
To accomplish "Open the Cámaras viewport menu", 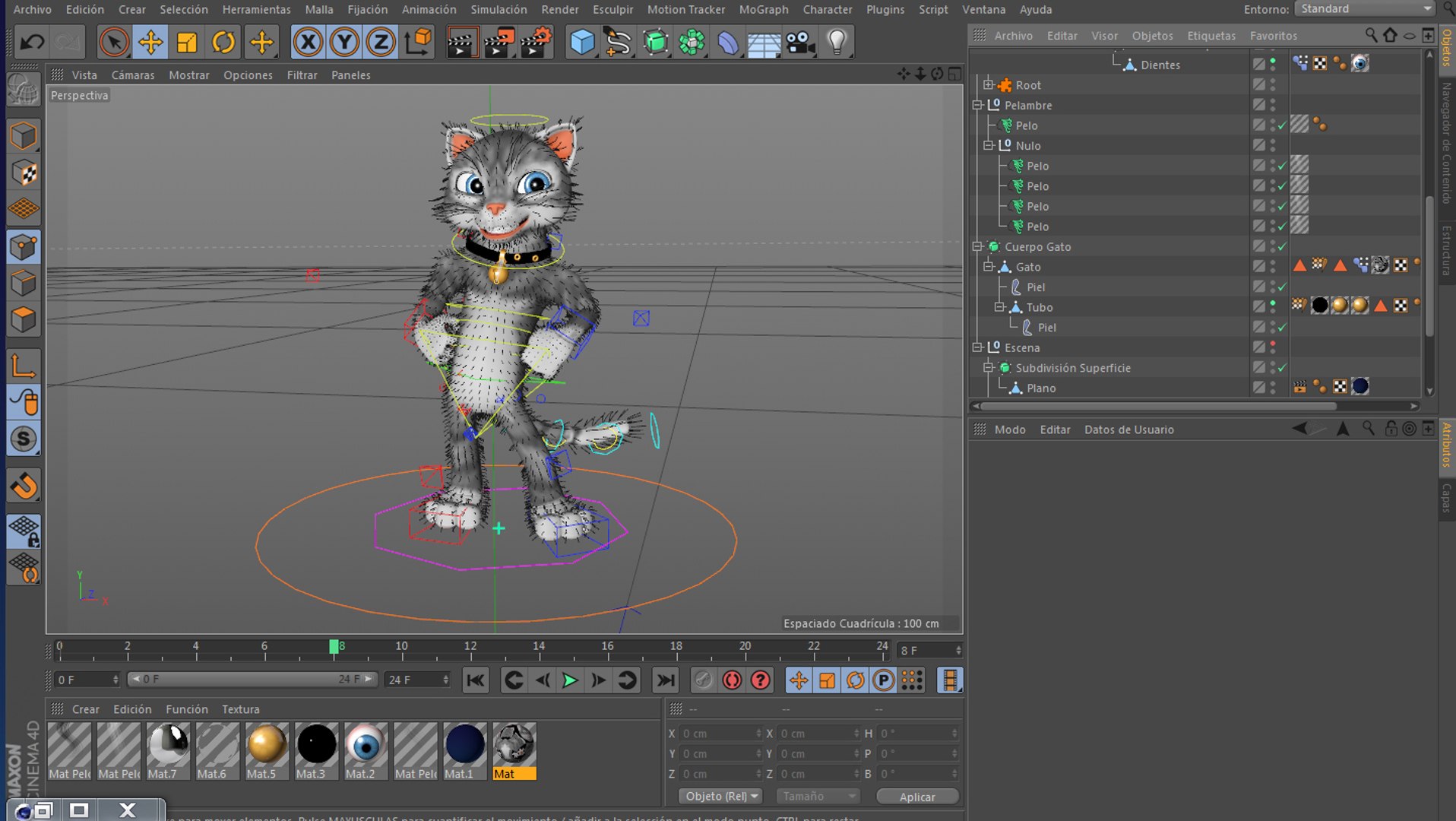I will tap(133, 75).
